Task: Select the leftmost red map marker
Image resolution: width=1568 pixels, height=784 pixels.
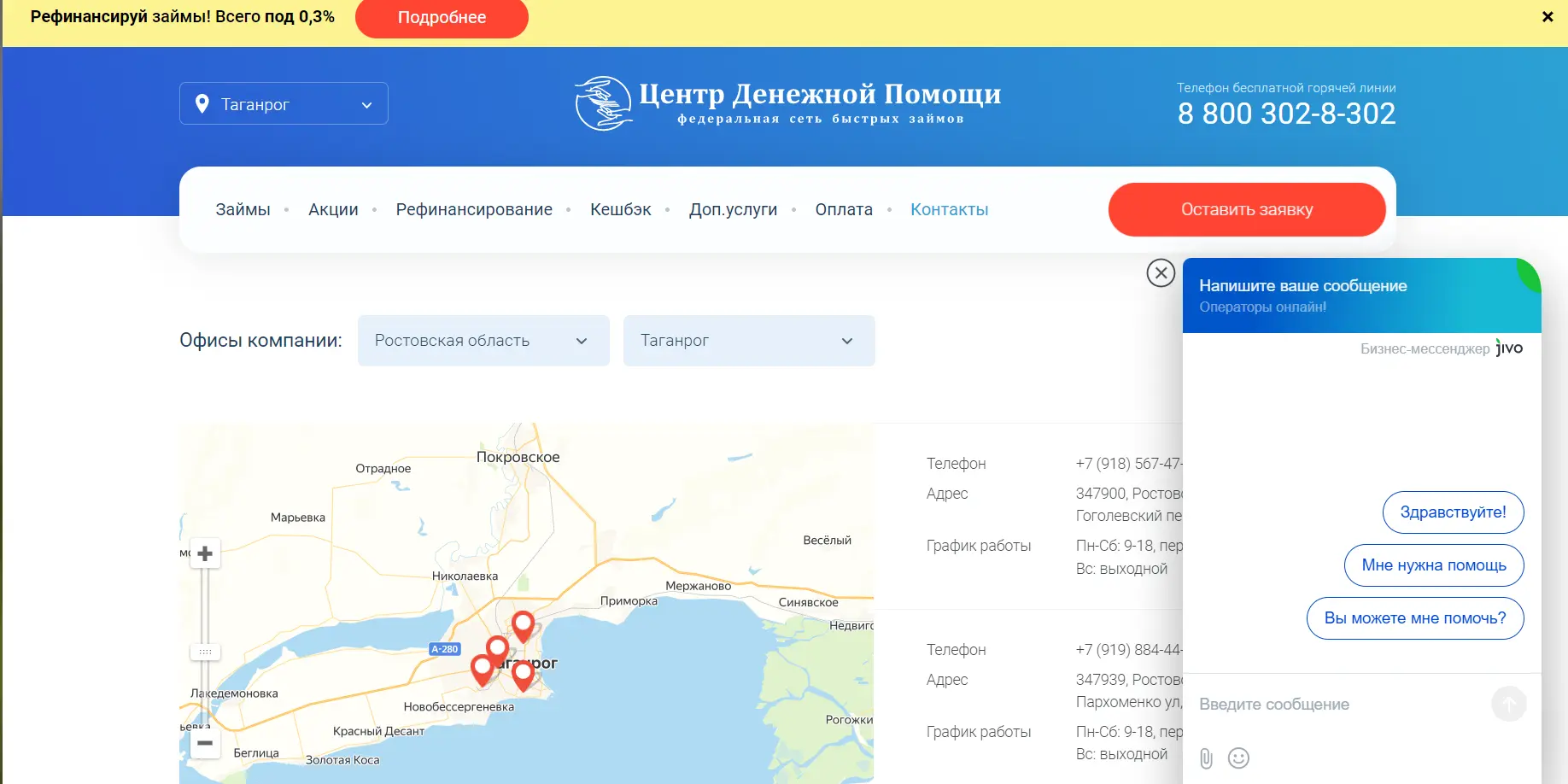Action: (x=483, y=670)
